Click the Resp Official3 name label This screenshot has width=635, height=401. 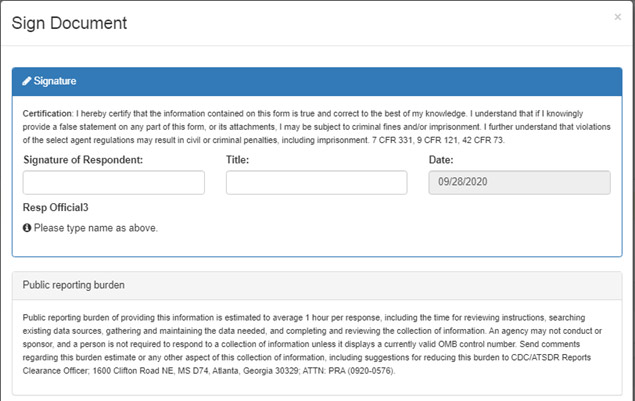point(55,207)
